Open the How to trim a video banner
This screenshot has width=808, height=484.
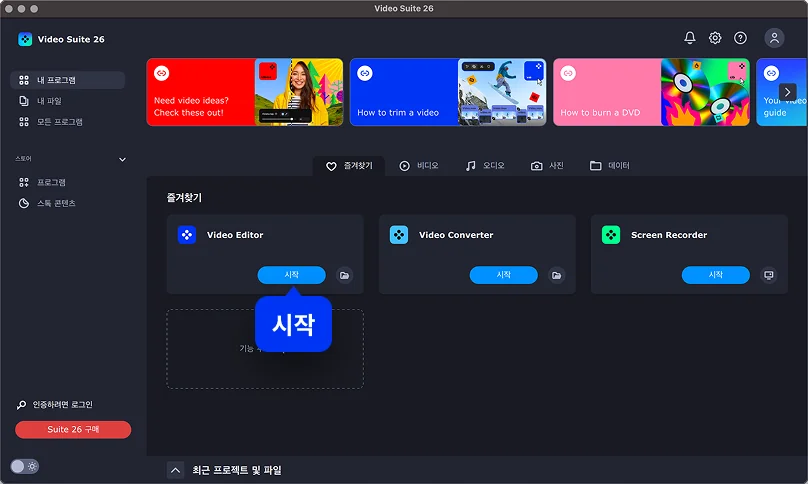point(448,92)
